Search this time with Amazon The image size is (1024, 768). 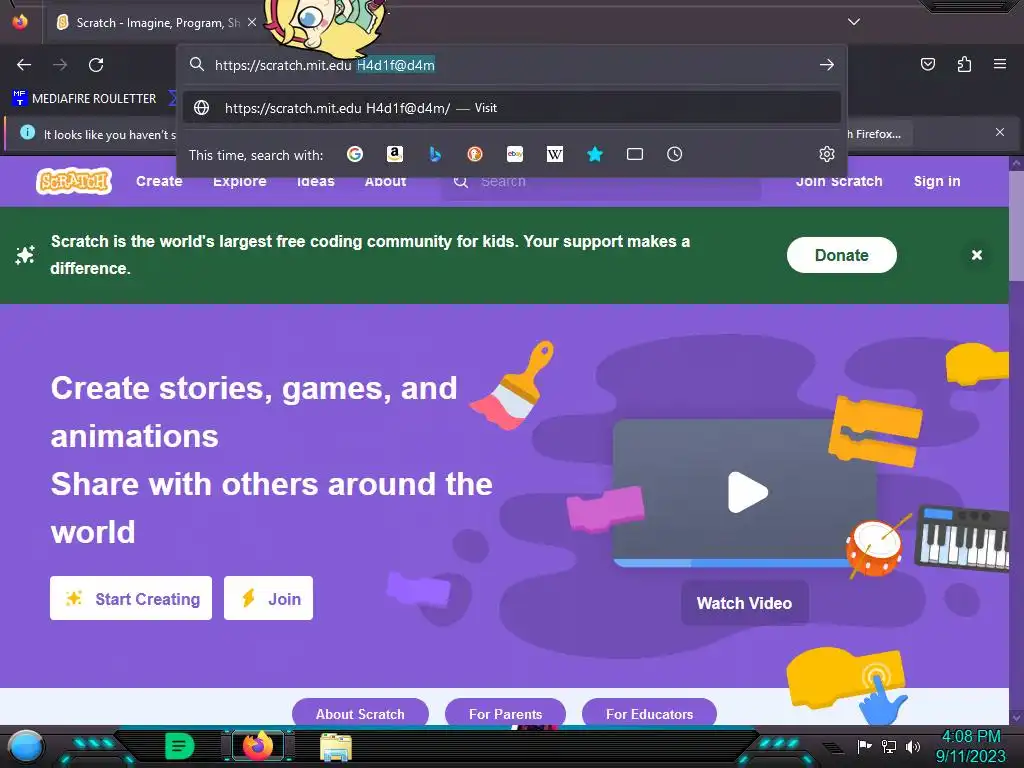tap(394, 154)
